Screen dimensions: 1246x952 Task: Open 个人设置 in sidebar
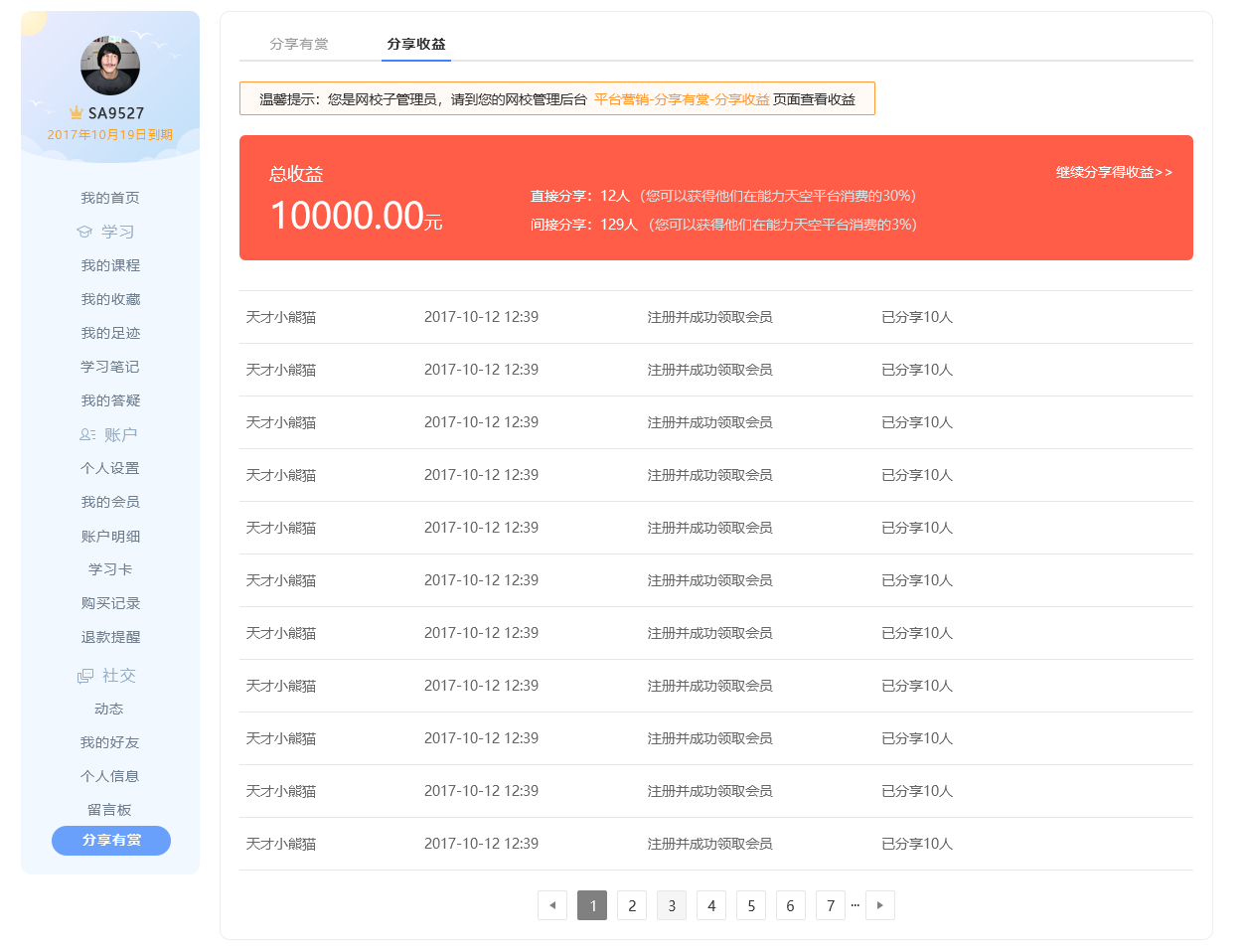coord(110,468)
